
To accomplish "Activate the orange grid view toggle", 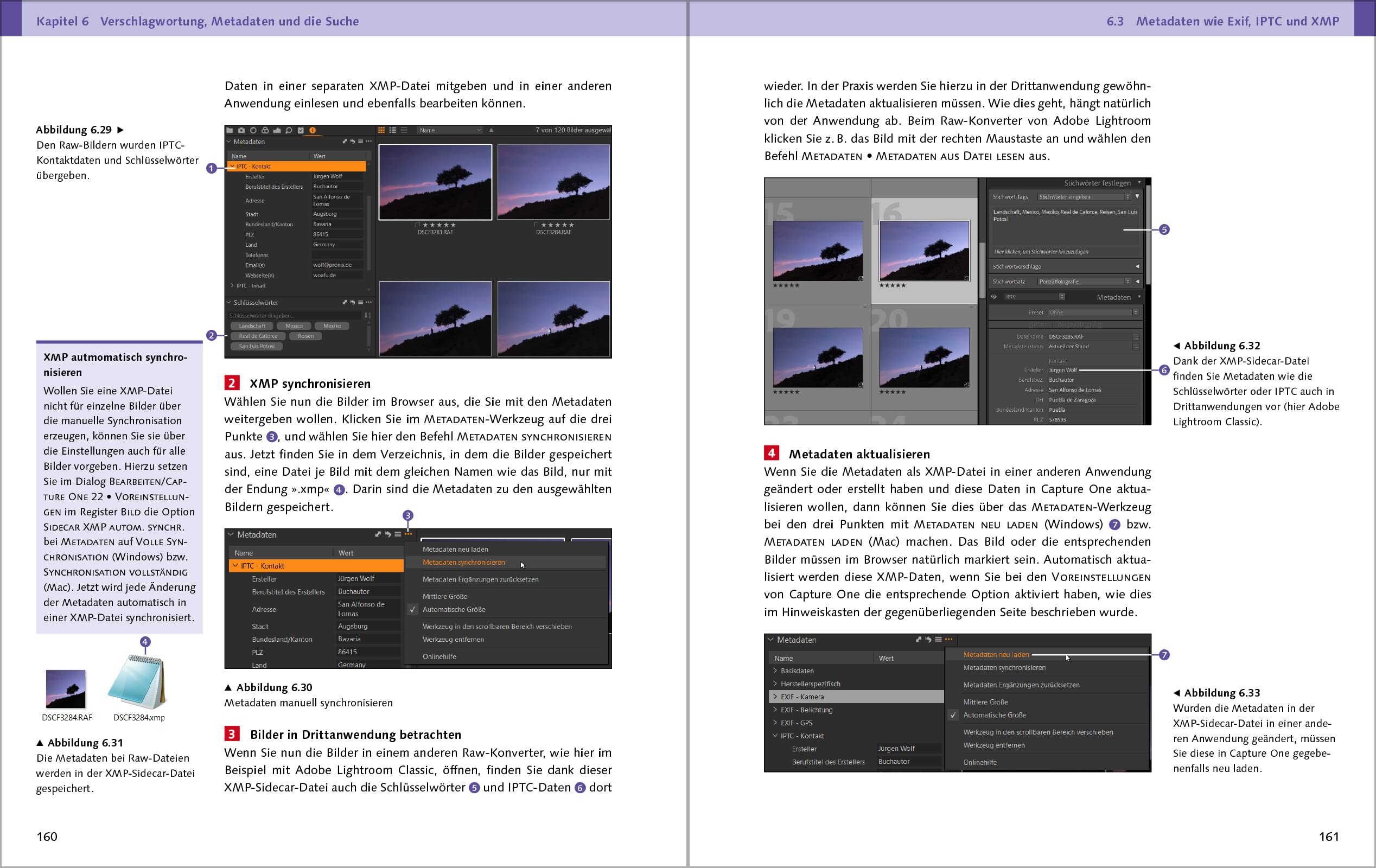I will tap(382, 130).
